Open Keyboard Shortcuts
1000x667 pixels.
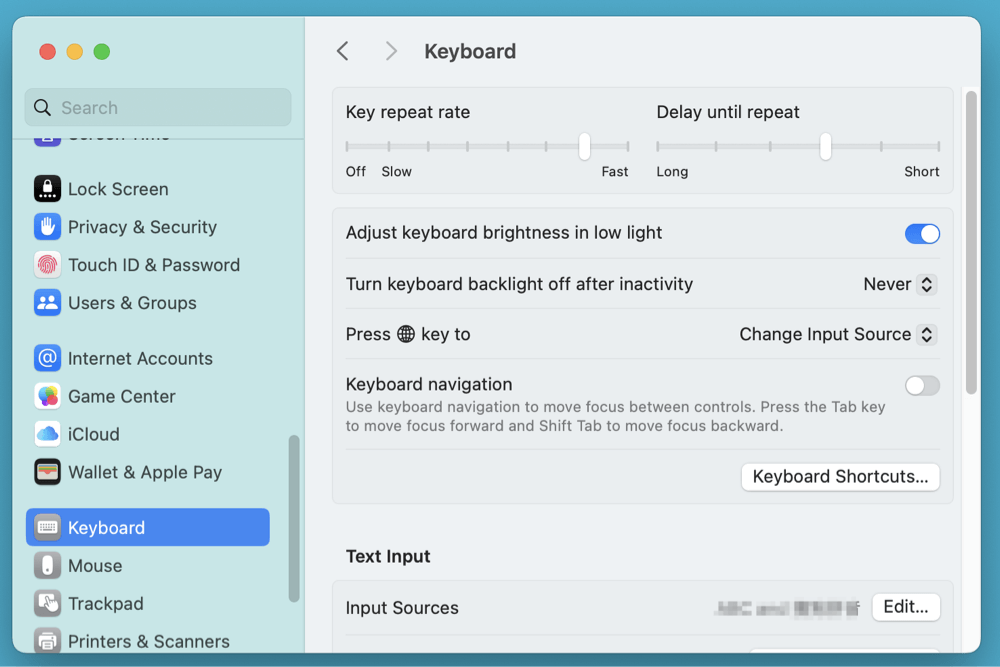(x=840, y=477)
